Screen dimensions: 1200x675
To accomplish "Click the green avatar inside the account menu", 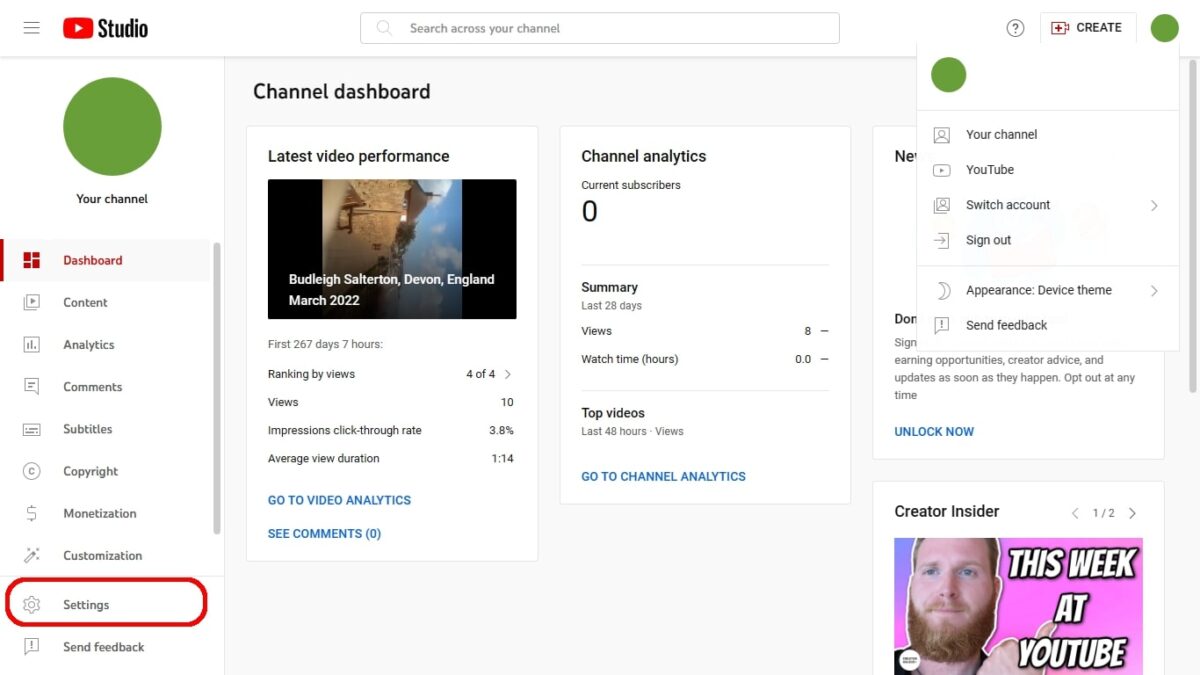I will click(948, 75).
